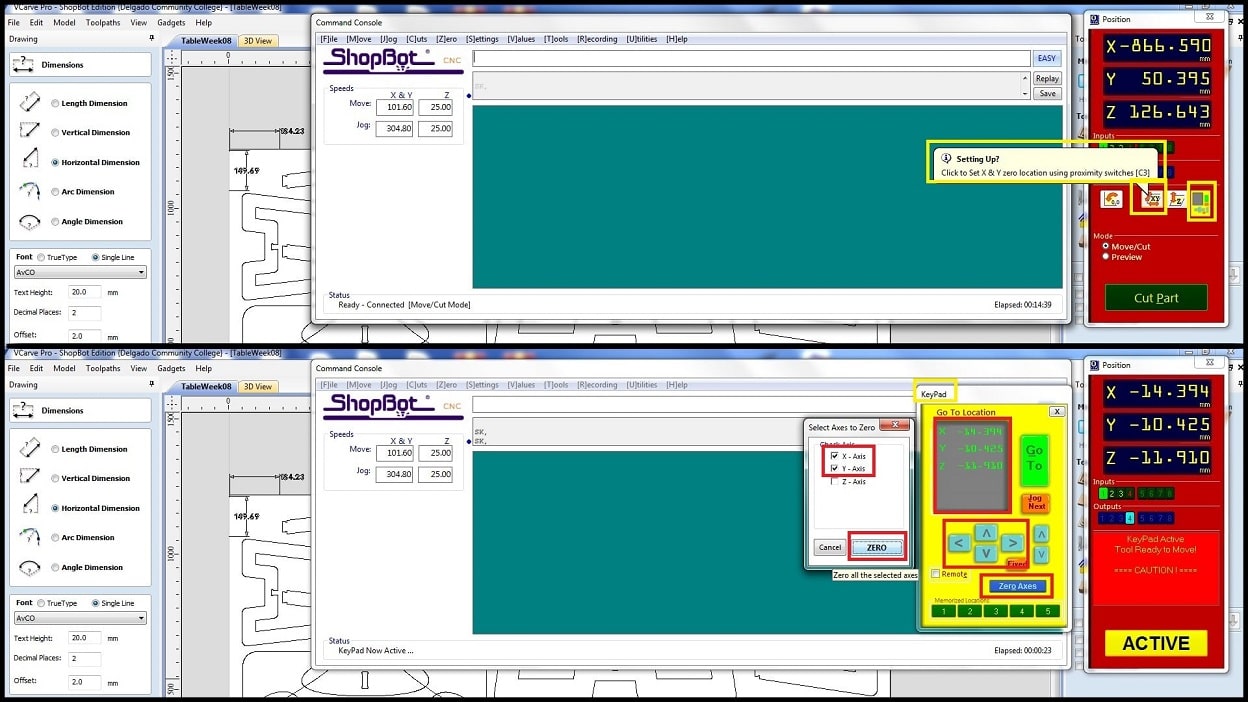
Task: Open [Z]ero menu in console reading Ready - Connected
Action: pyautogui.click(x=446, y=39)
